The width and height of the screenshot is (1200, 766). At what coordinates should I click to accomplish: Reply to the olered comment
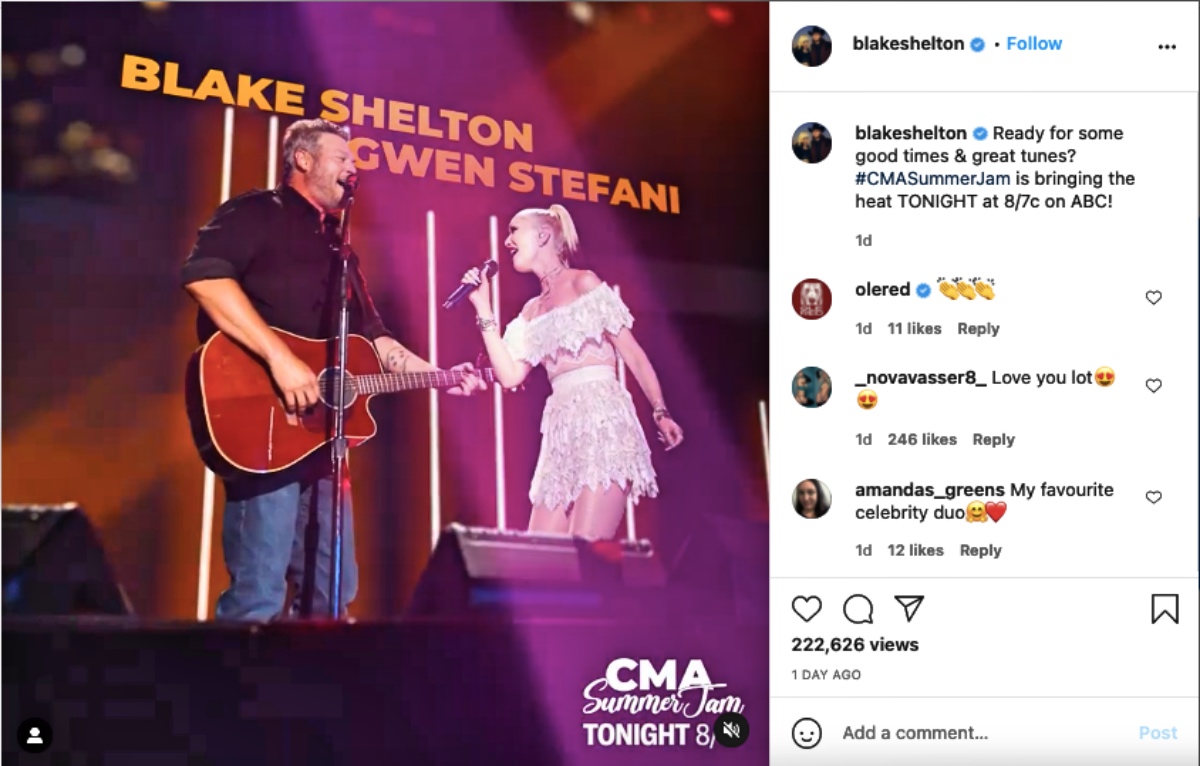(x=978, y=329)
